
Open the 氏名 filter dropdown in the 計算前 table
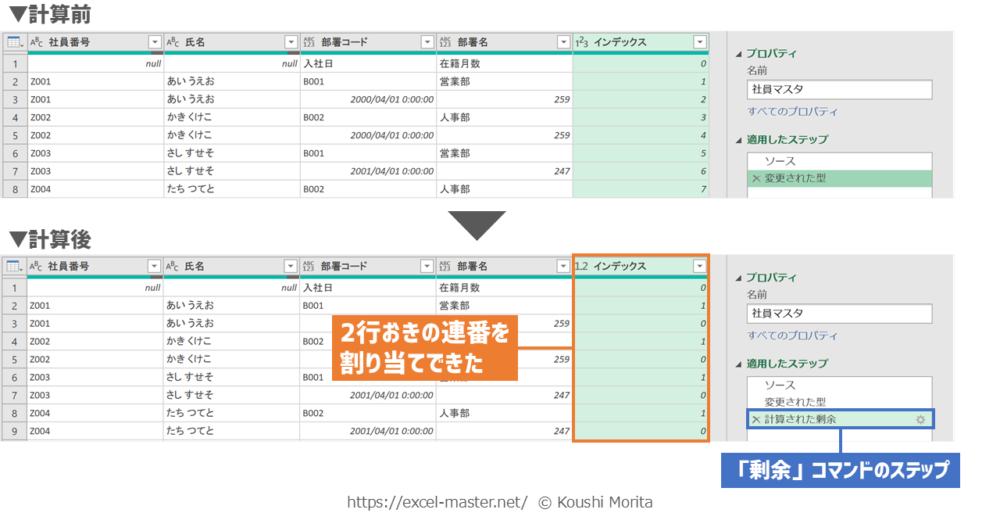pos(291,42)
